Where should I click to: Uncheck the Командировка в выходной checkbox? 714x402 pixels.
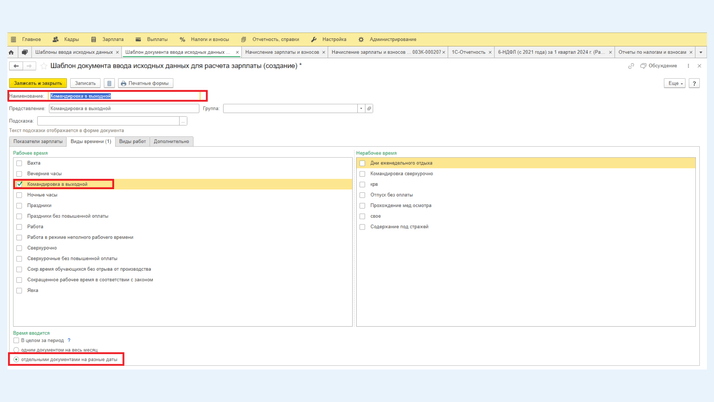pyautogui.click(x=19, y=184)
